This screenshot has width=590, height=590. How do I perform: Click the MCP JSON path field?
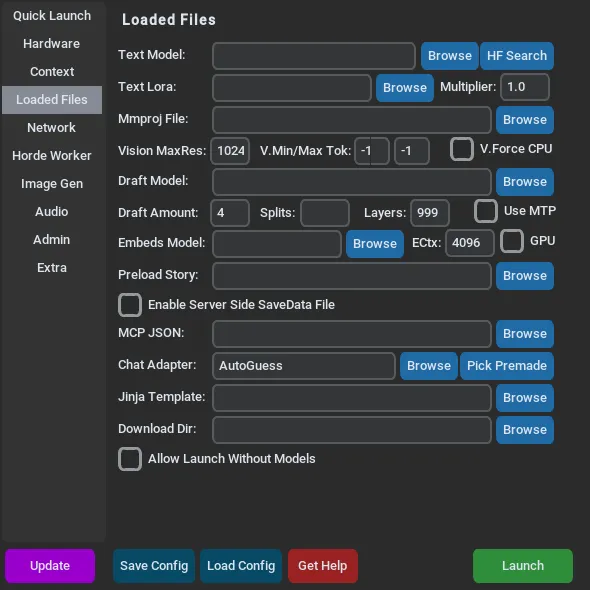click(x=352, y=334)
